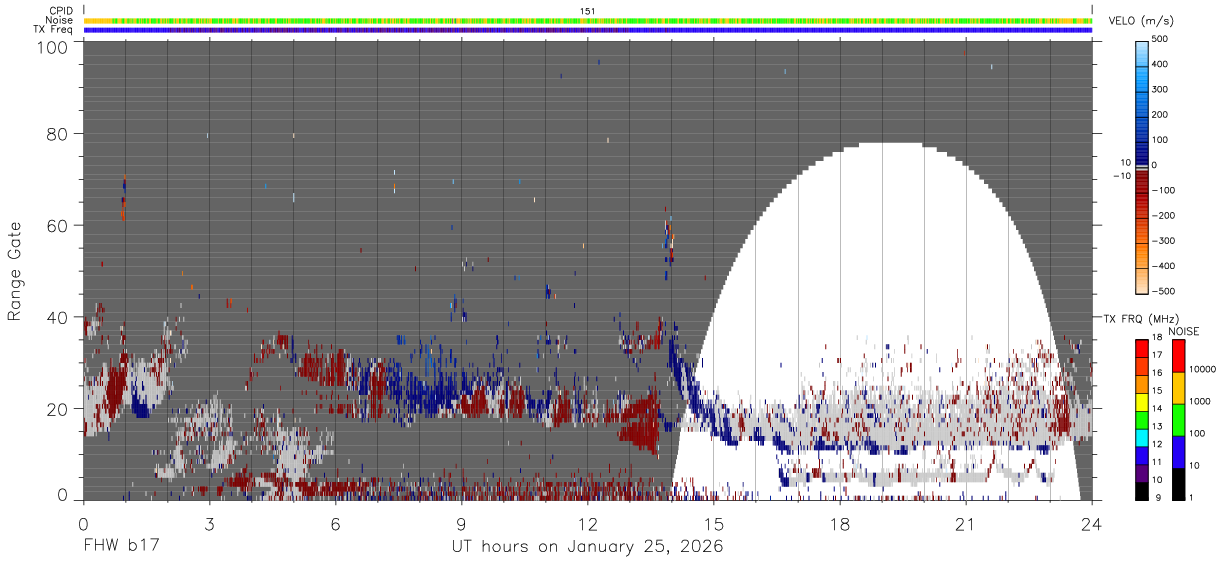Click range gate tick label '80'
1228x567 pixels.
[57, 134]
